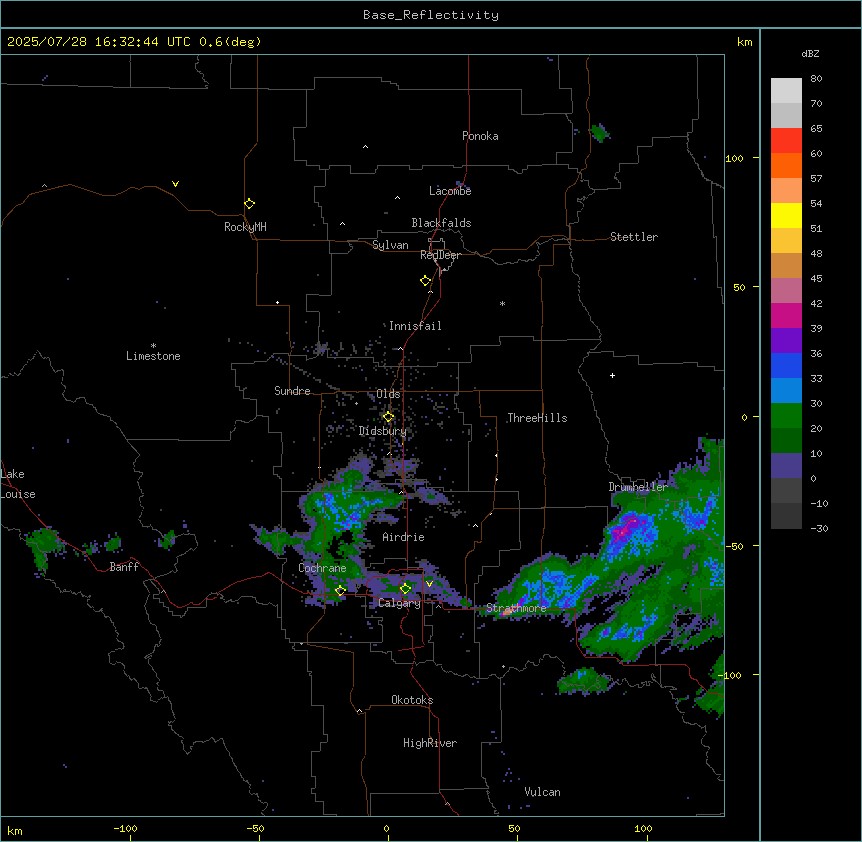The width and height of the screenshot is (862, 842).
Task: Pick the dark orange 60-57 dBZ legend swatch
Action: coord(786,165)
